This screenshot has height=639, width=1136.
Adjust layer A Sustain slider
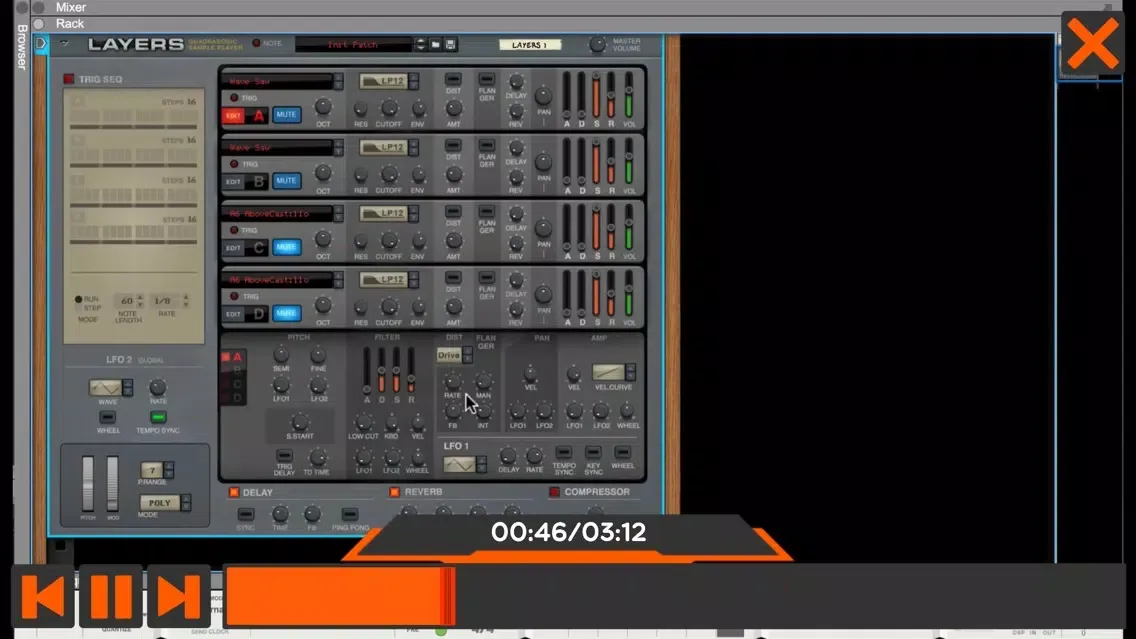[596, 95]
